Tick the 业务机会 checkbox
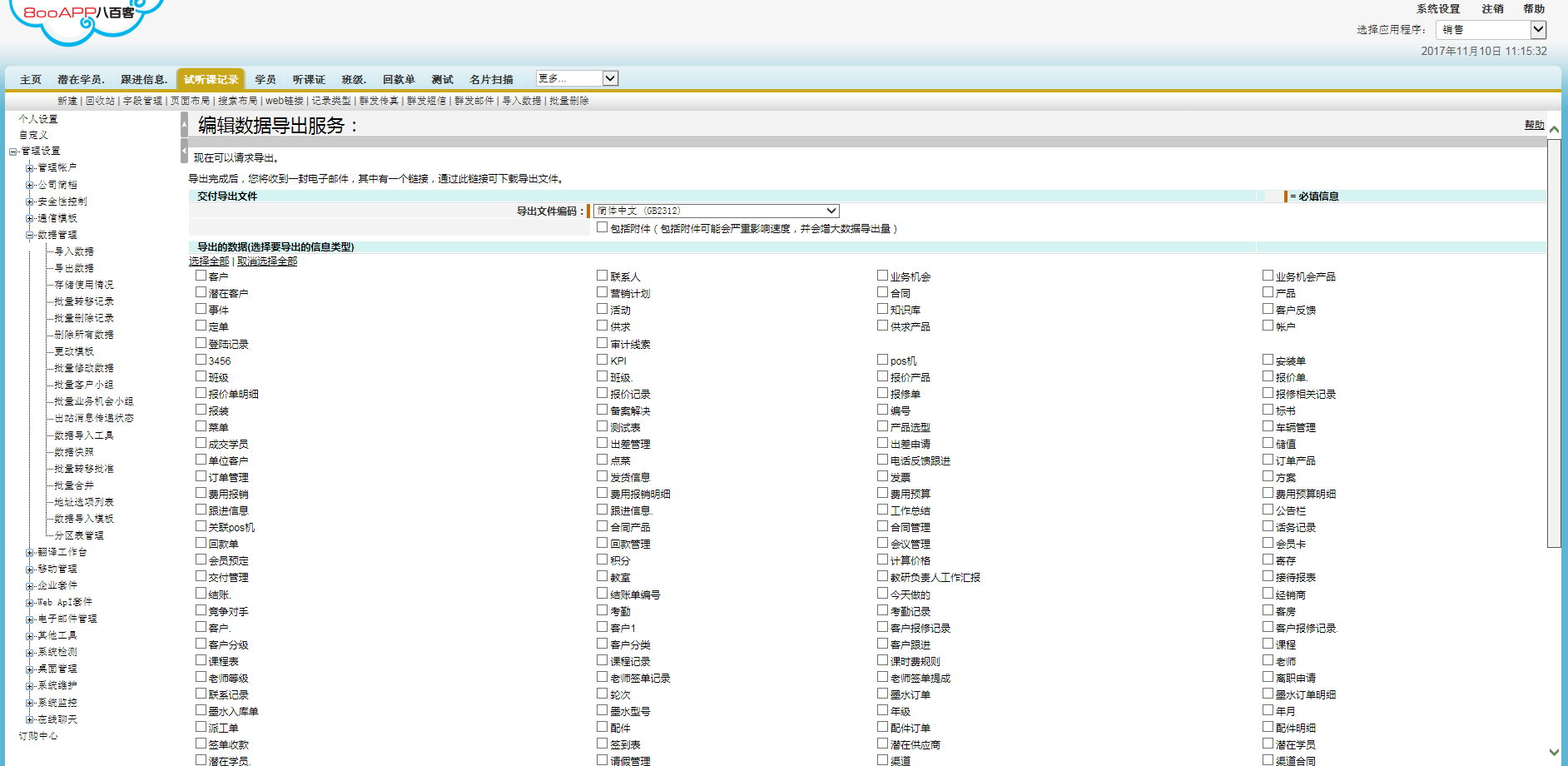Screen dimensions: 1568x766 [882, 276]
